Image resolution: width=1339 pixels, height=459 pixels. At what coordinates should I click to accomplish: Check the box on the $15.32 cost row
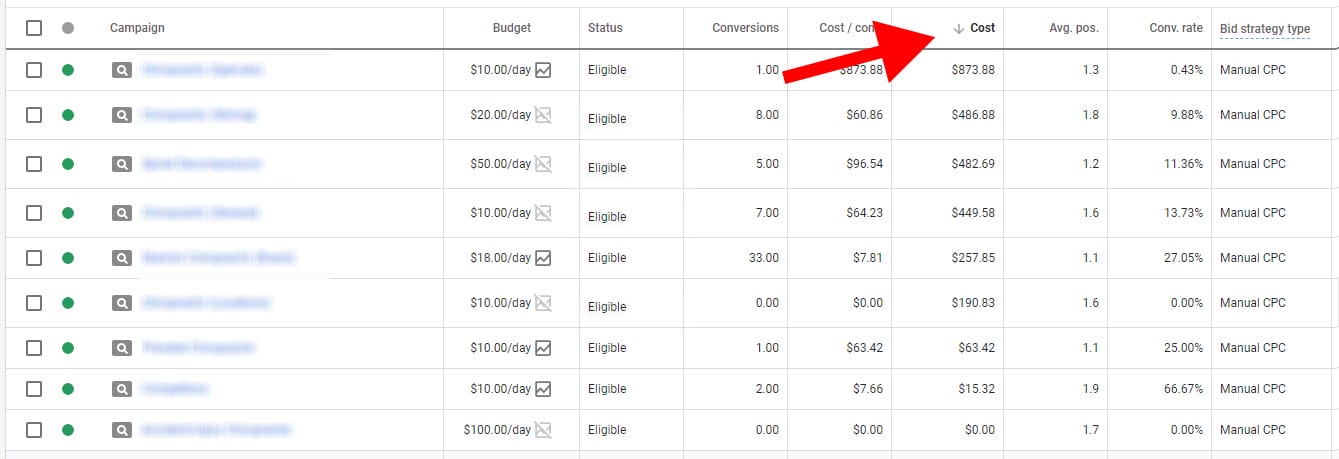[34, 389]
